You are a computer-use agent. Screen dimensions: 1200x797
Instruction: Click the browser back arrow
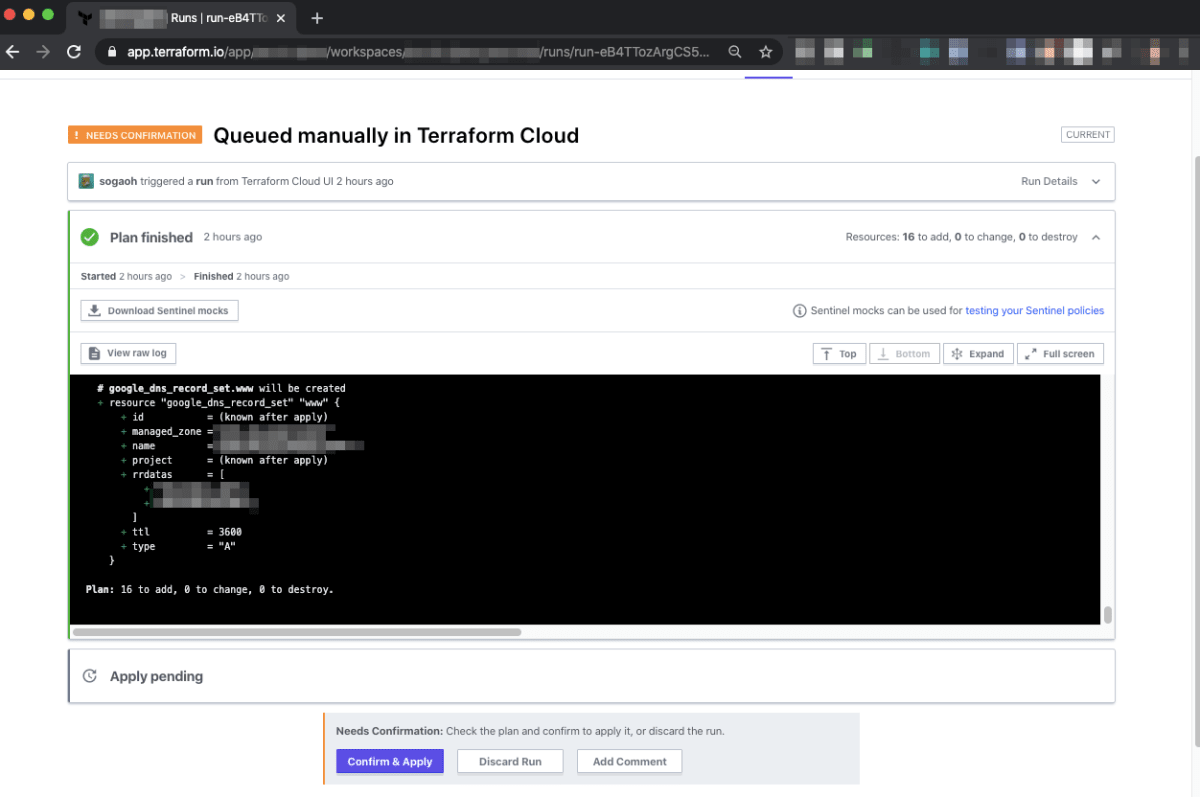[13, 52]
